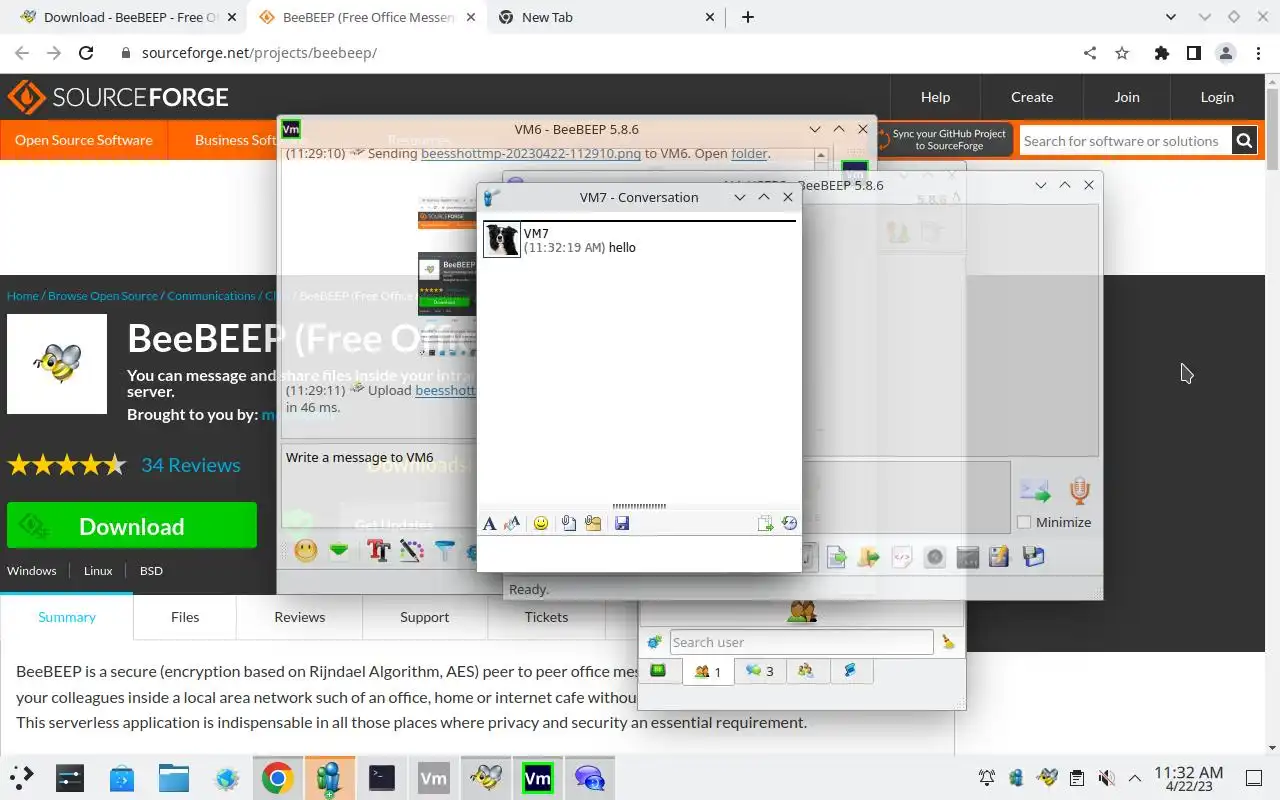Open the green icon tab in user panel

pos(658,671)
